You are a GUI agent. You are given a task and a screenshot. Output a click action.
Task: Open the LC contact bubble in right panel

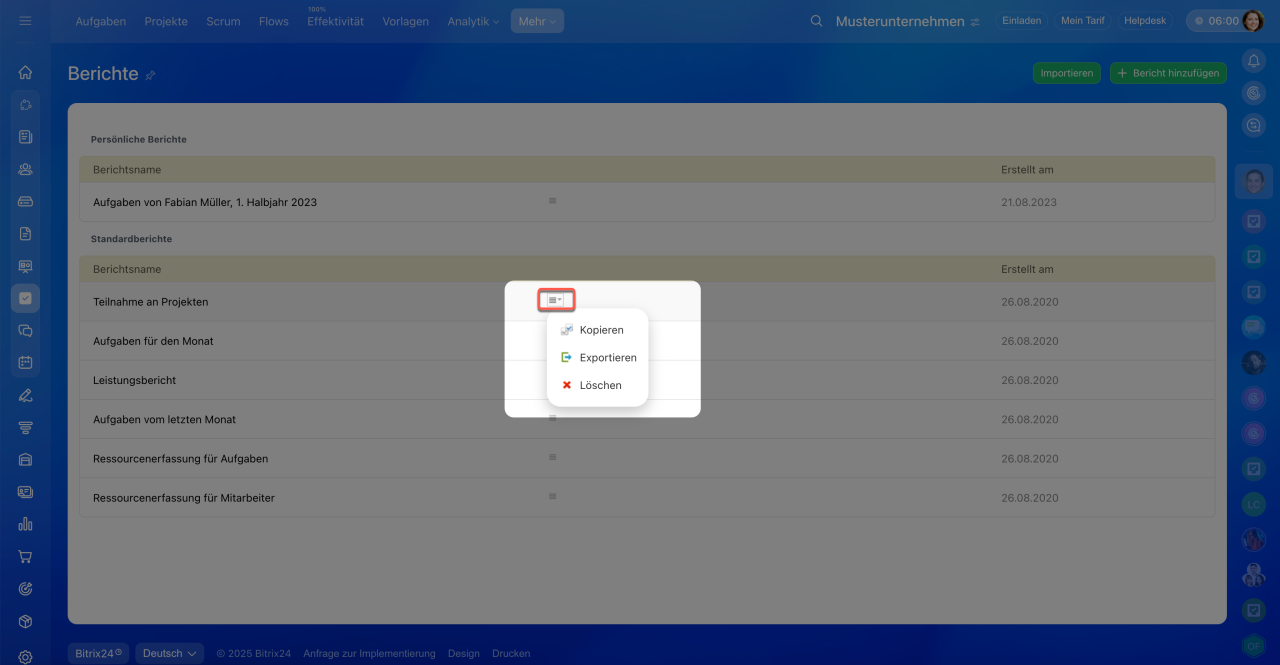1253,505
